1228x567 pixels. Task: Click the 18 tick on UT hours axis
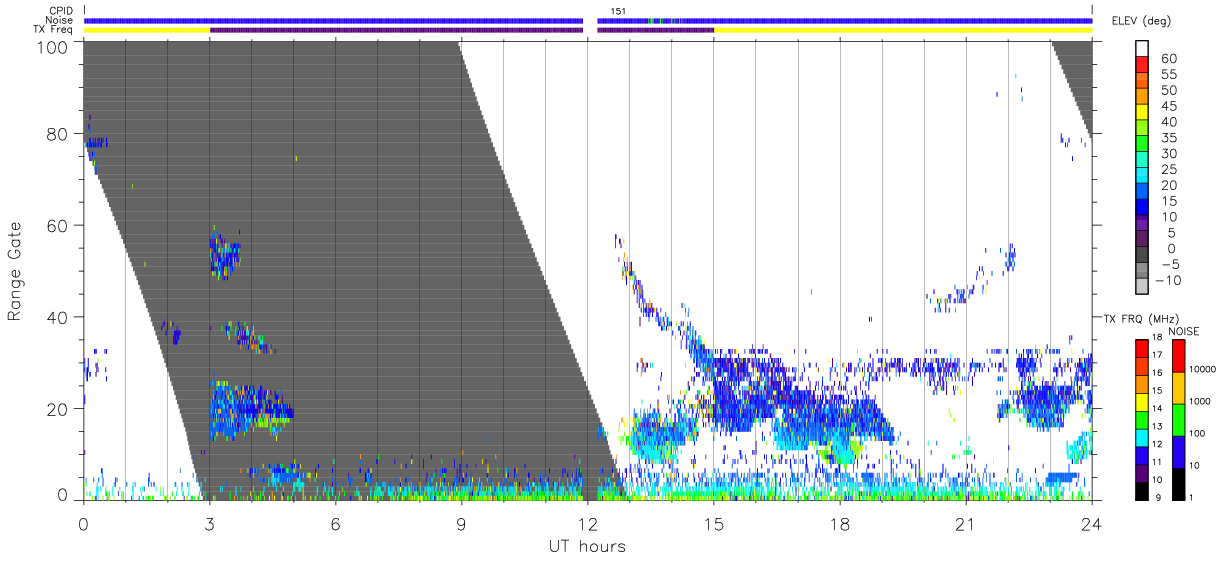point(839,525)
